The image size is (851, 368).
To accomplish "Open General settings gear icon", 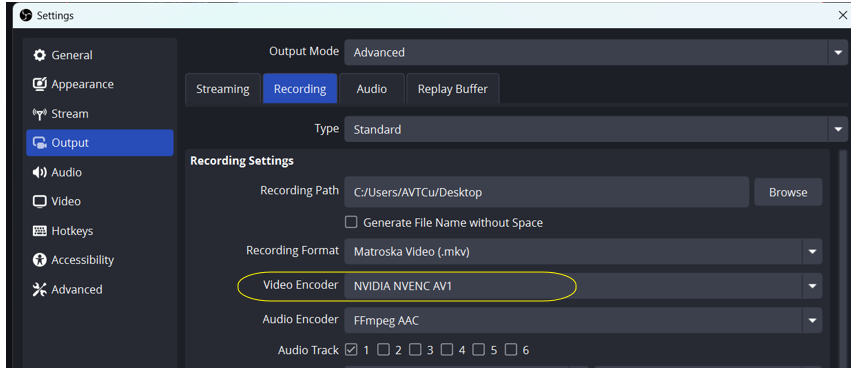I will pyautogui.click(x=39, y=55).
